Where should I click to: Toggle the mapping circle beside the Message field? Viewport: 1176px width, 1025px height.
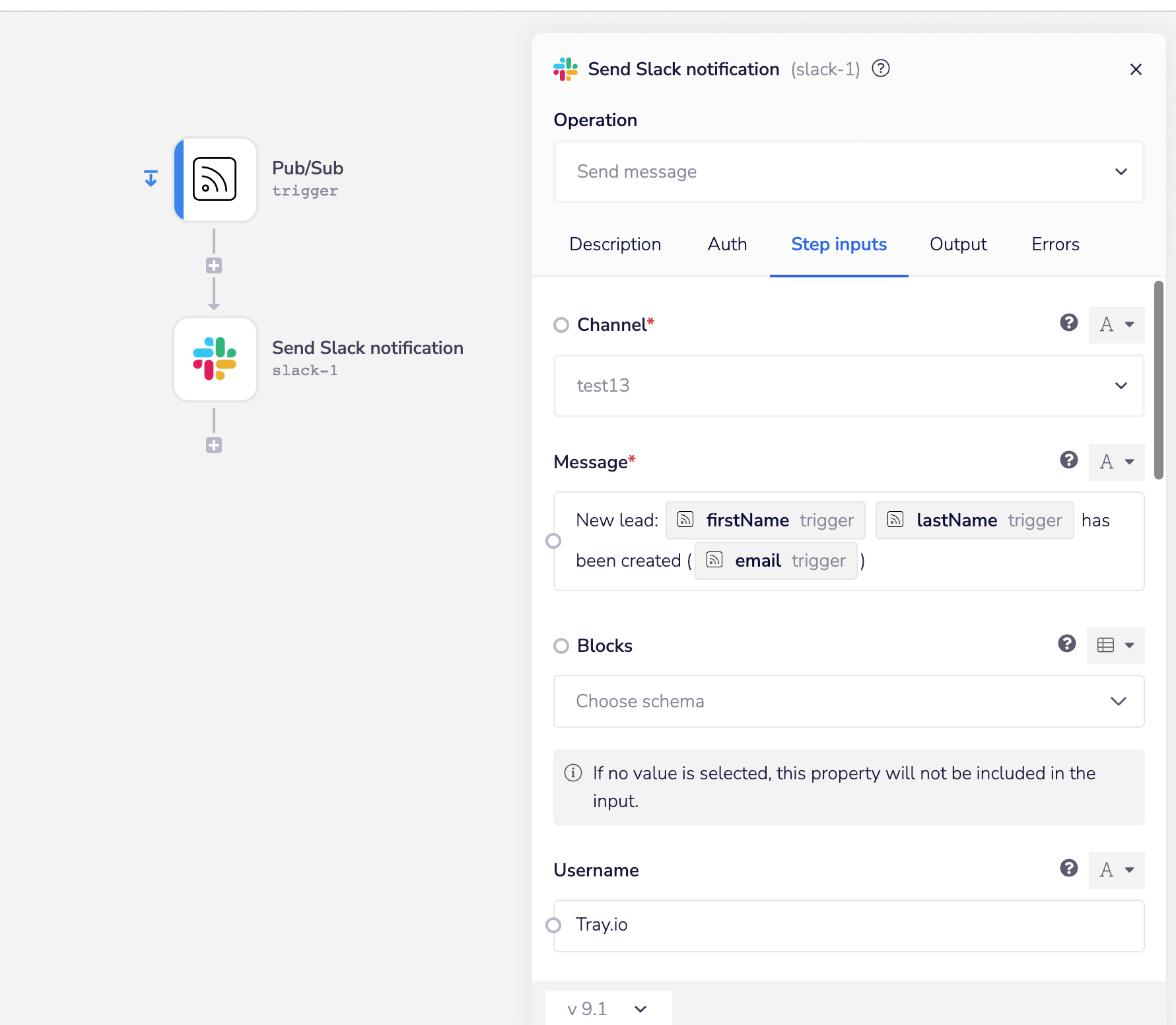[x=554, y=541]
